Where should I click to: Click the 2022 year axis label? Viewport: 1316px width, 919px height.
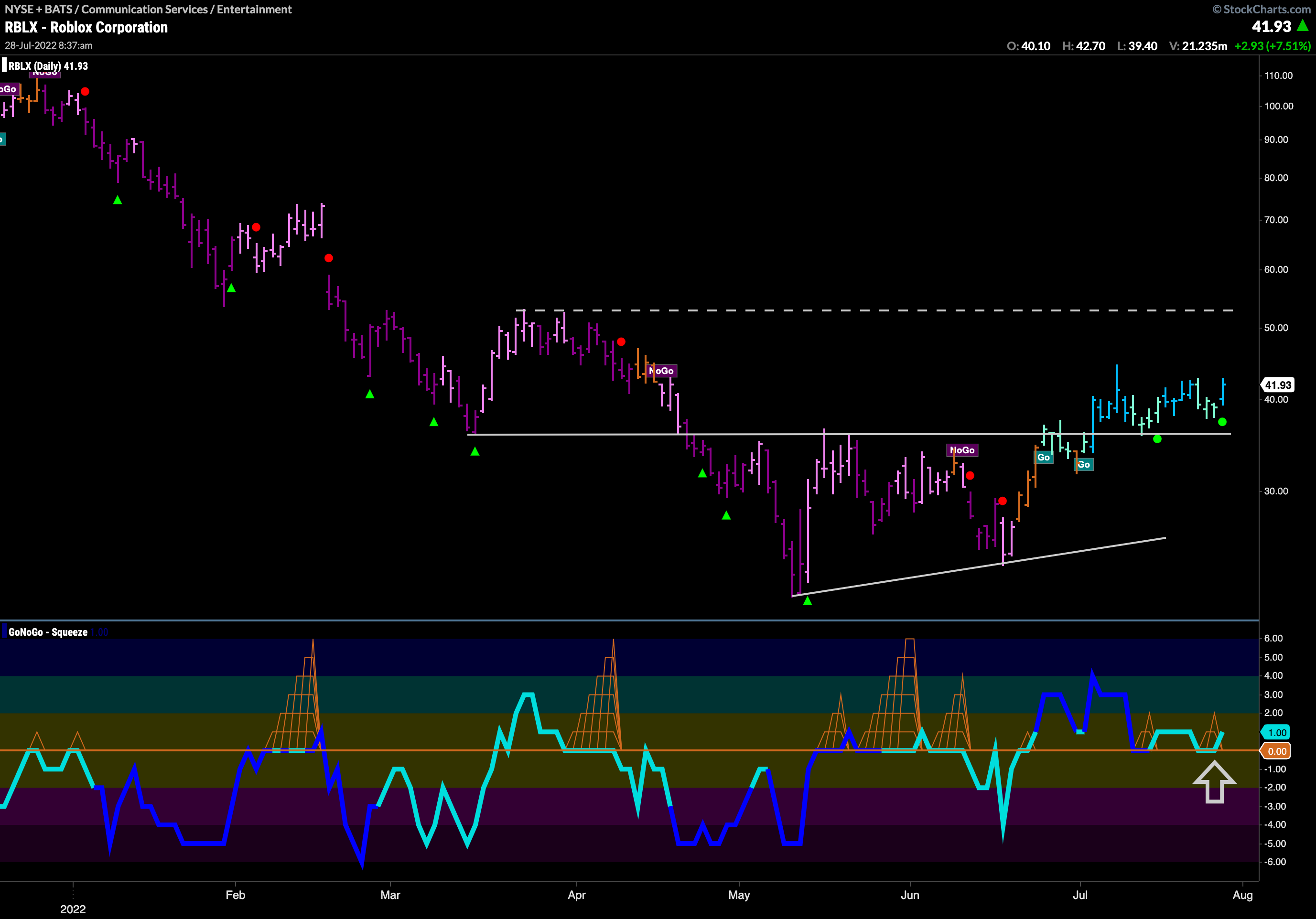73,909
